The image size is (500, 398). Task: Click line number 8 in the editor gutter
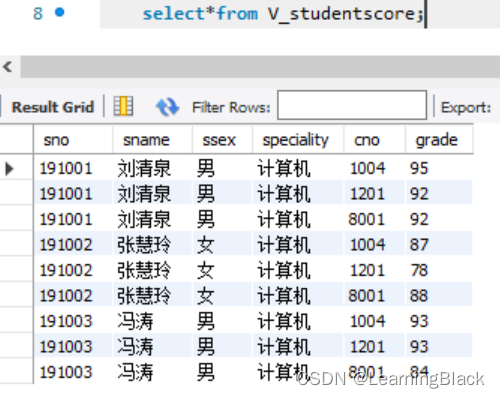pos(38,14)
